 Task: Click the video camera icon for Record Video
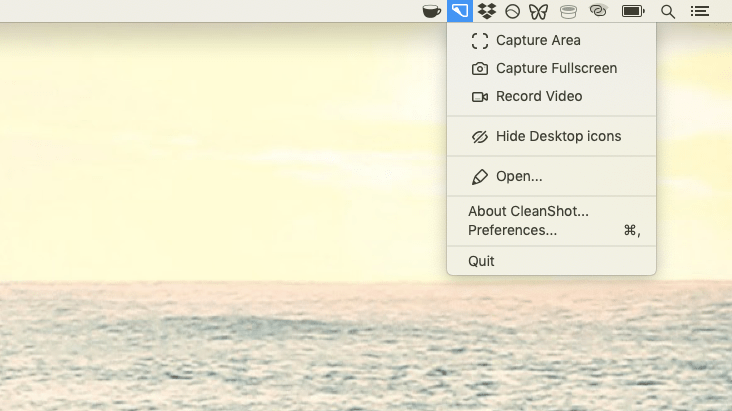[x=479, y=97]
